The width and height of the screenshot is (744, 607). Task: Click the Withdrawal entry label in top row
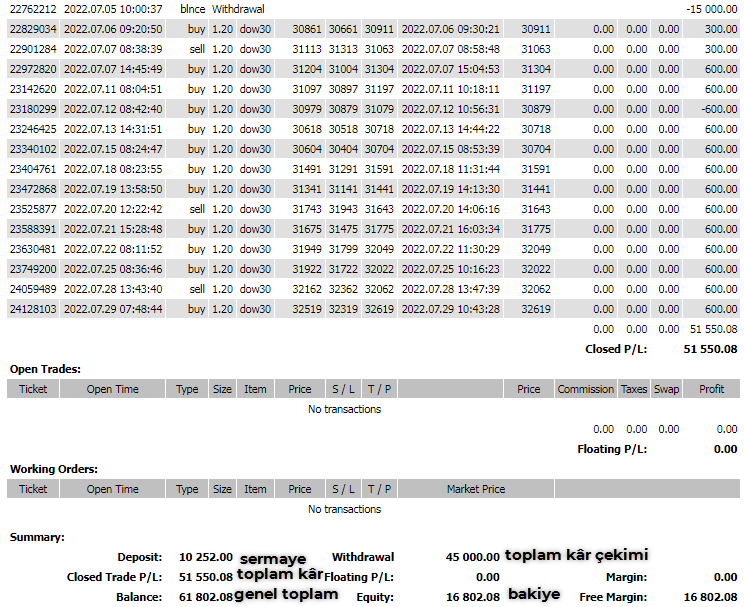(238, 9)
